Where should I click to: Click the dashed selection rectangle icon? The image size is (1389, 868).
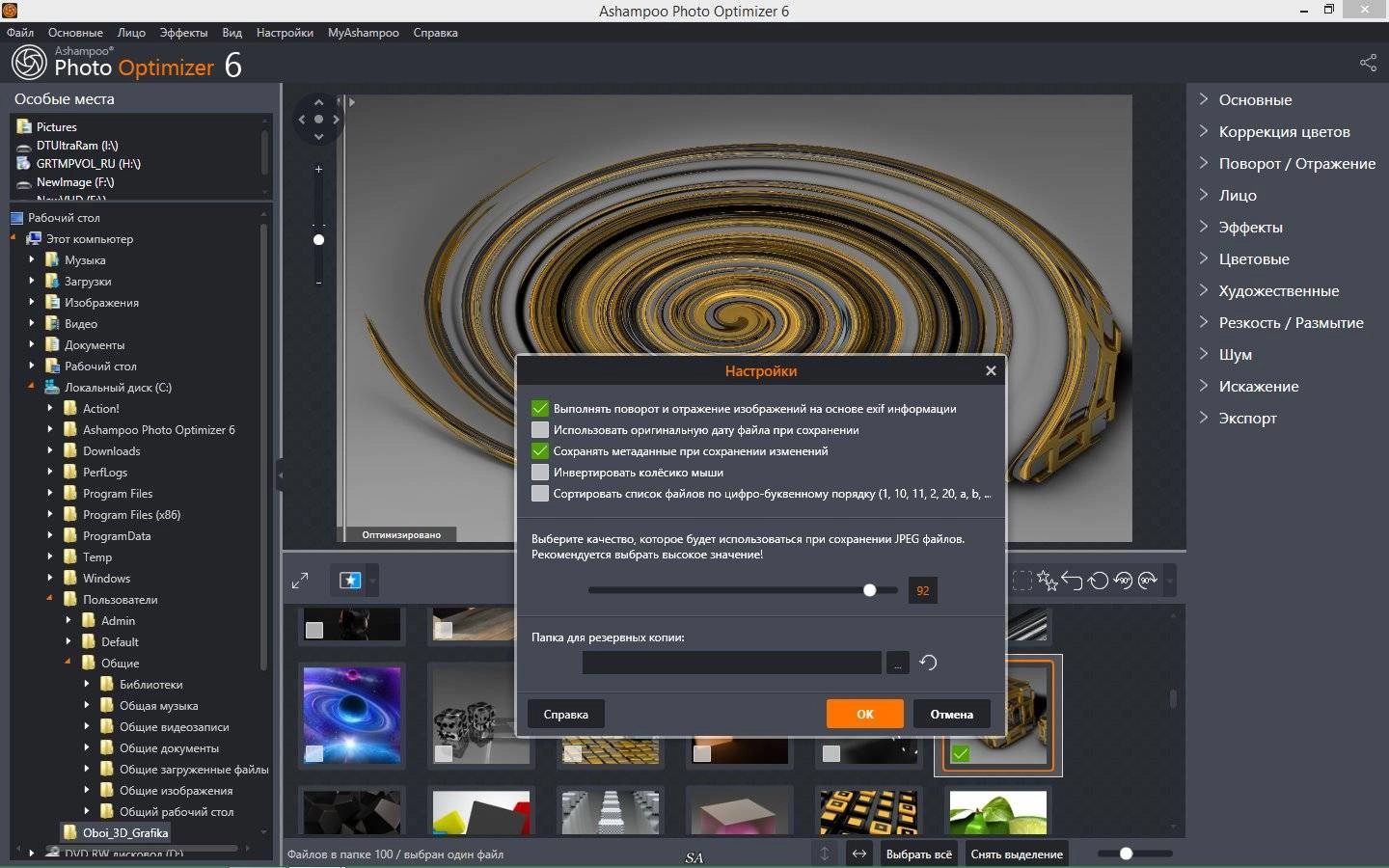click(x=1021, y=581)
